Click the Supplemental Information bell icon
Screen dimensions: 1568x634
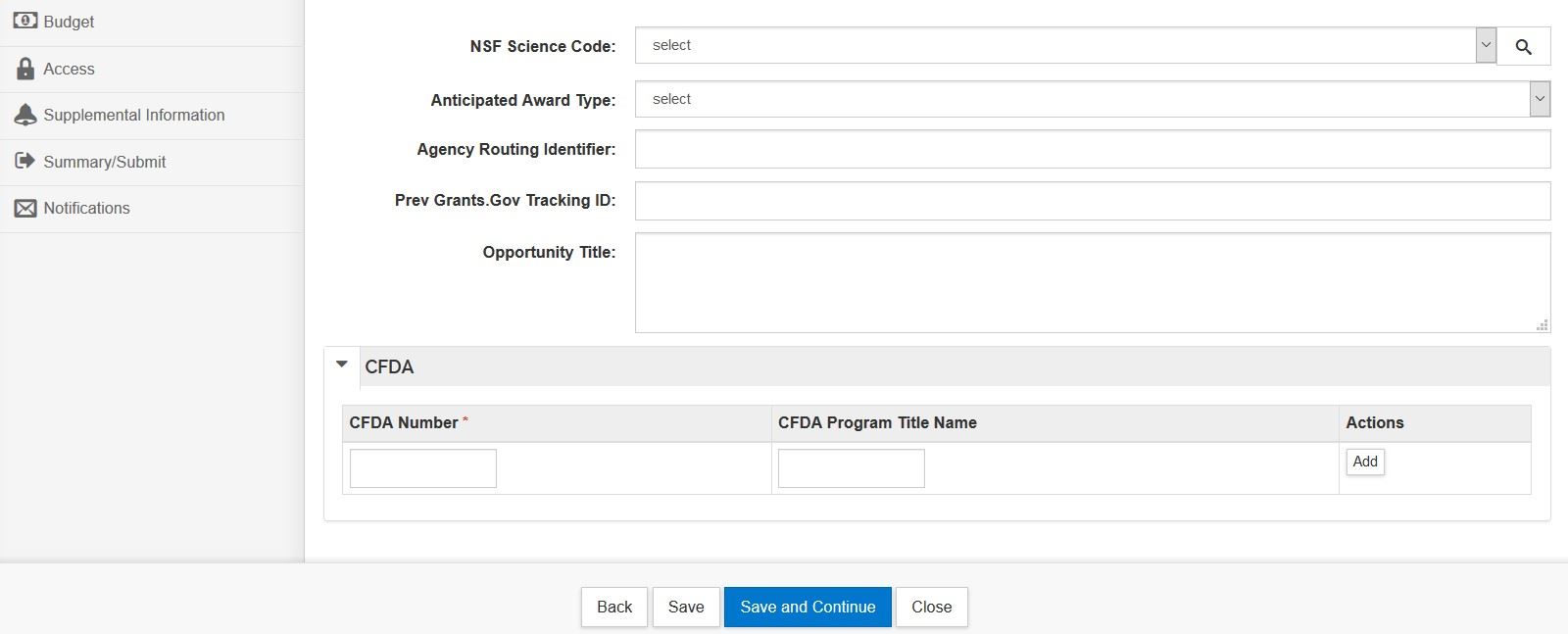coord(25,115)
